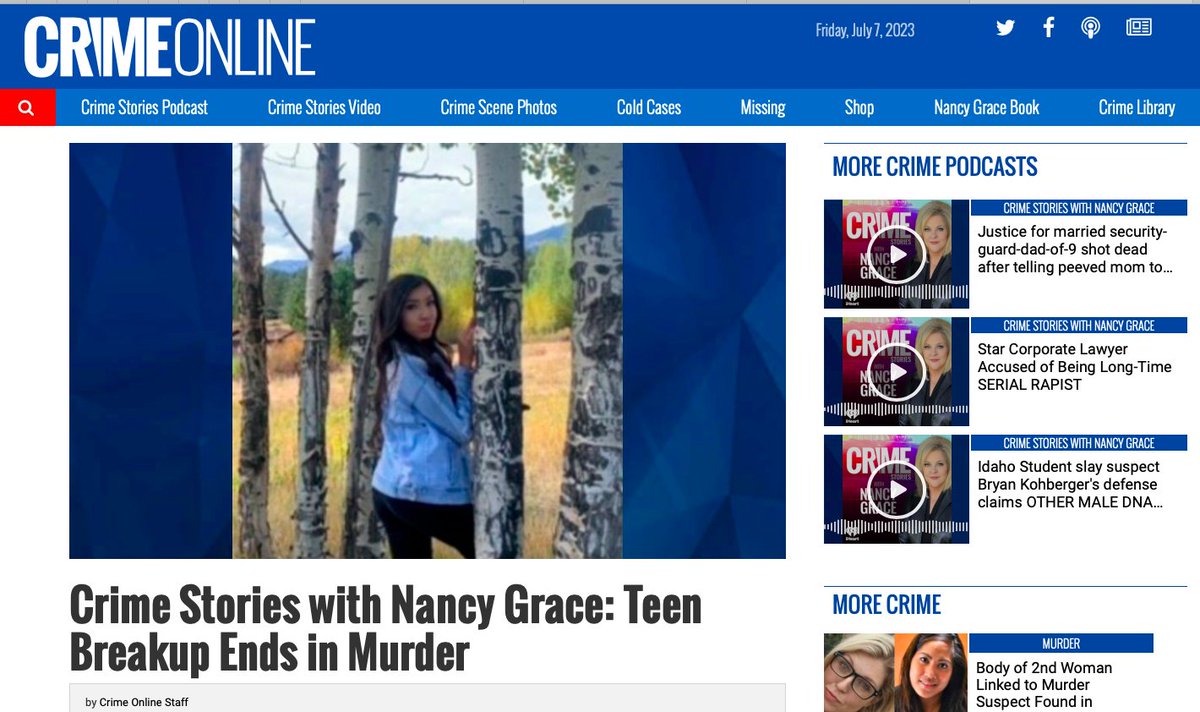Open 'Body of 2nd Woman' story
Viewport: 1200px width, 712px height.
(1045, 685)
